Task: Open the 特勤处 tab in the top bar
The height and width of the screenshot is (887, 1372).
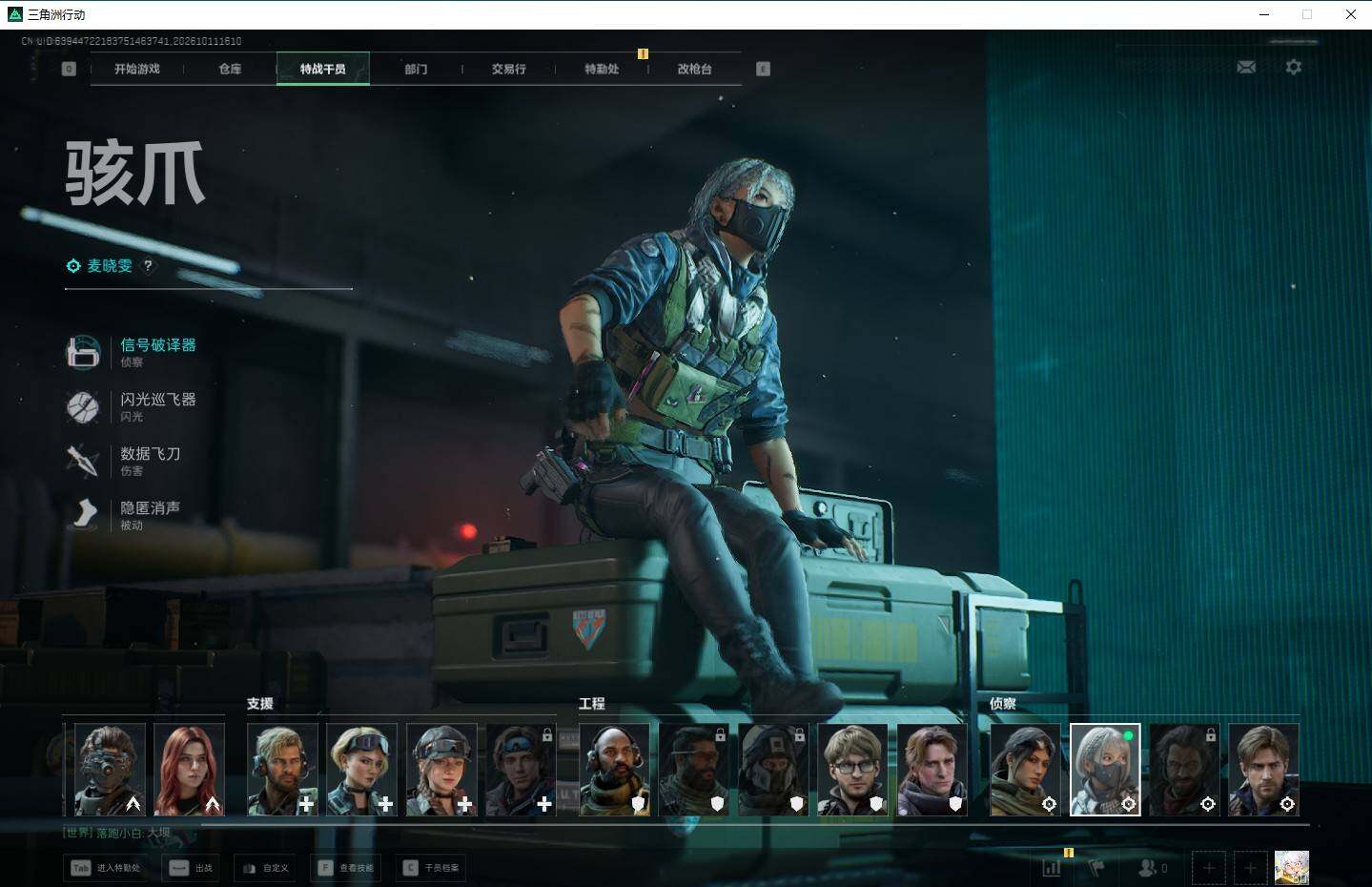Action: [x=602, y=69]
